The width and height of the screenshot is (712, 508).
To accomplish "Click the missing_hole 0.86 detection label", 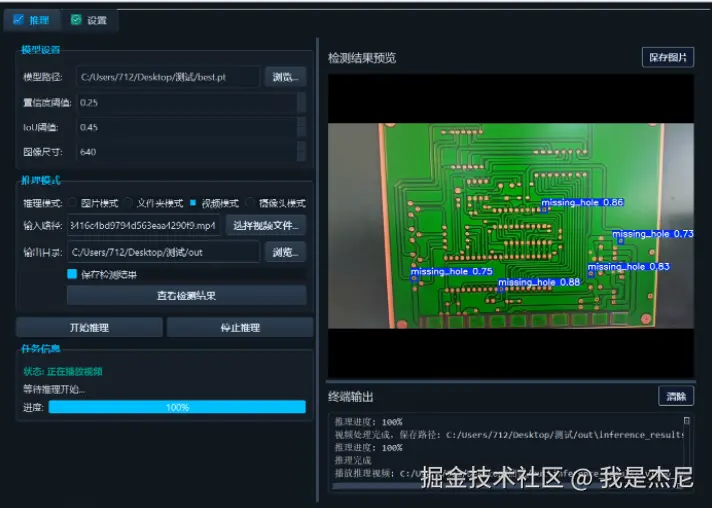I will coord(582,202).
